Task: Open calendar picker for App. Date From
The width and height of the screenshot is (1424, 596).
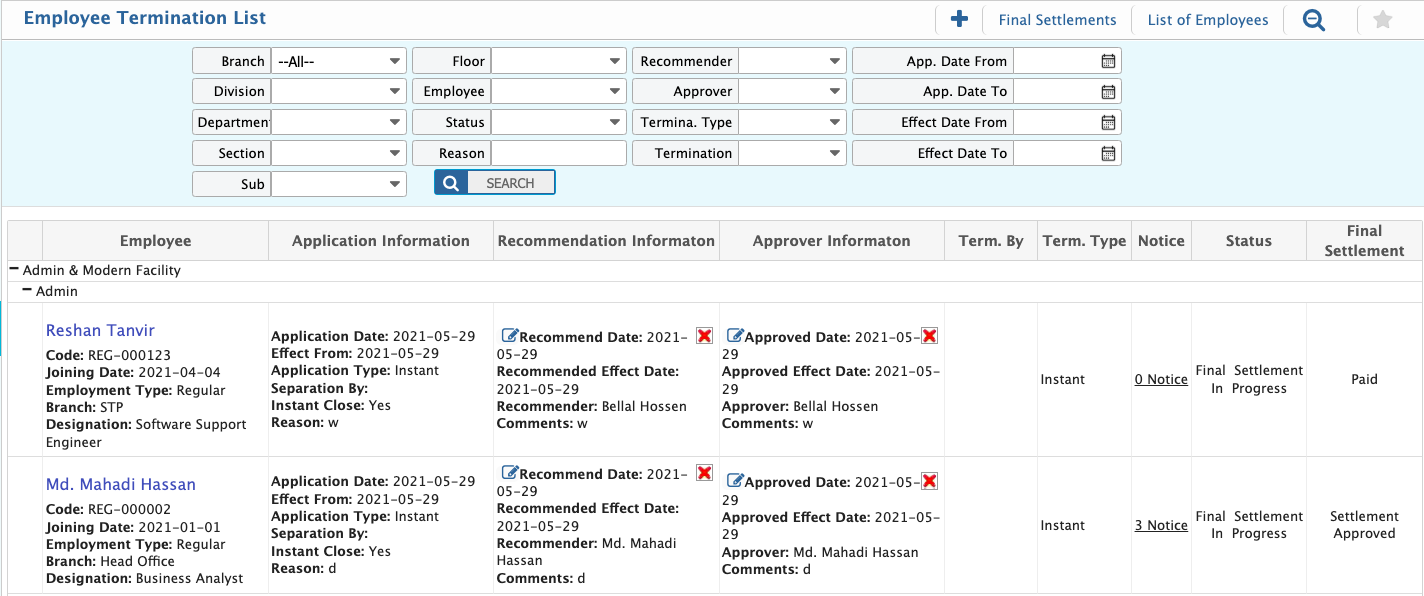Action: click(1108, 61)
